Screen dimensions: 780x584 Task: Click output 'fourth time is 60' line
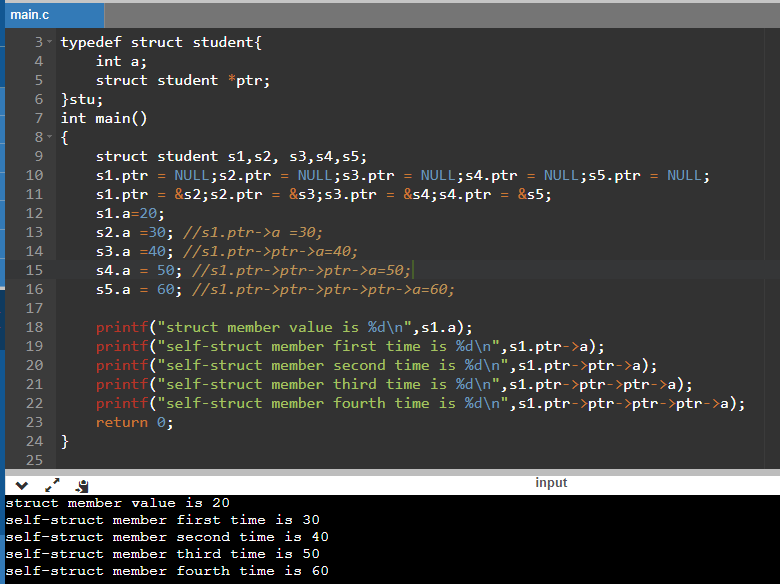click(167, 571)
